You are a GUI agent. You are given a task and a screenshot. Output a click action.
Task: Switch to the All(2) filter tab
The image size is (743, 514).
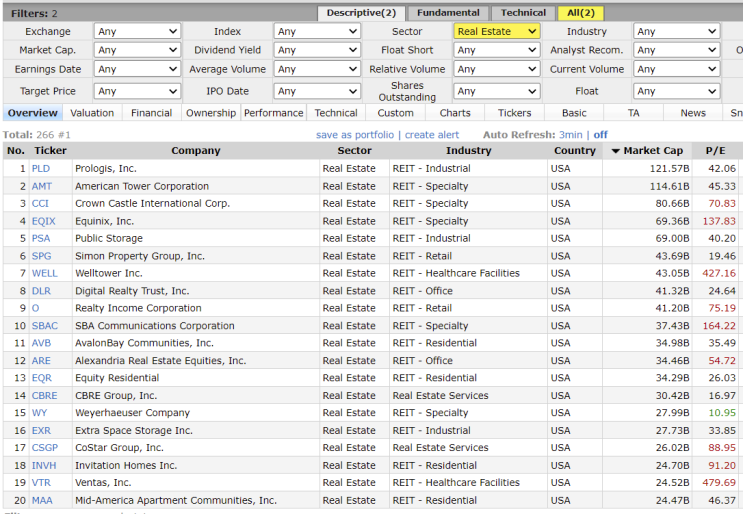[x=580, y=13]
